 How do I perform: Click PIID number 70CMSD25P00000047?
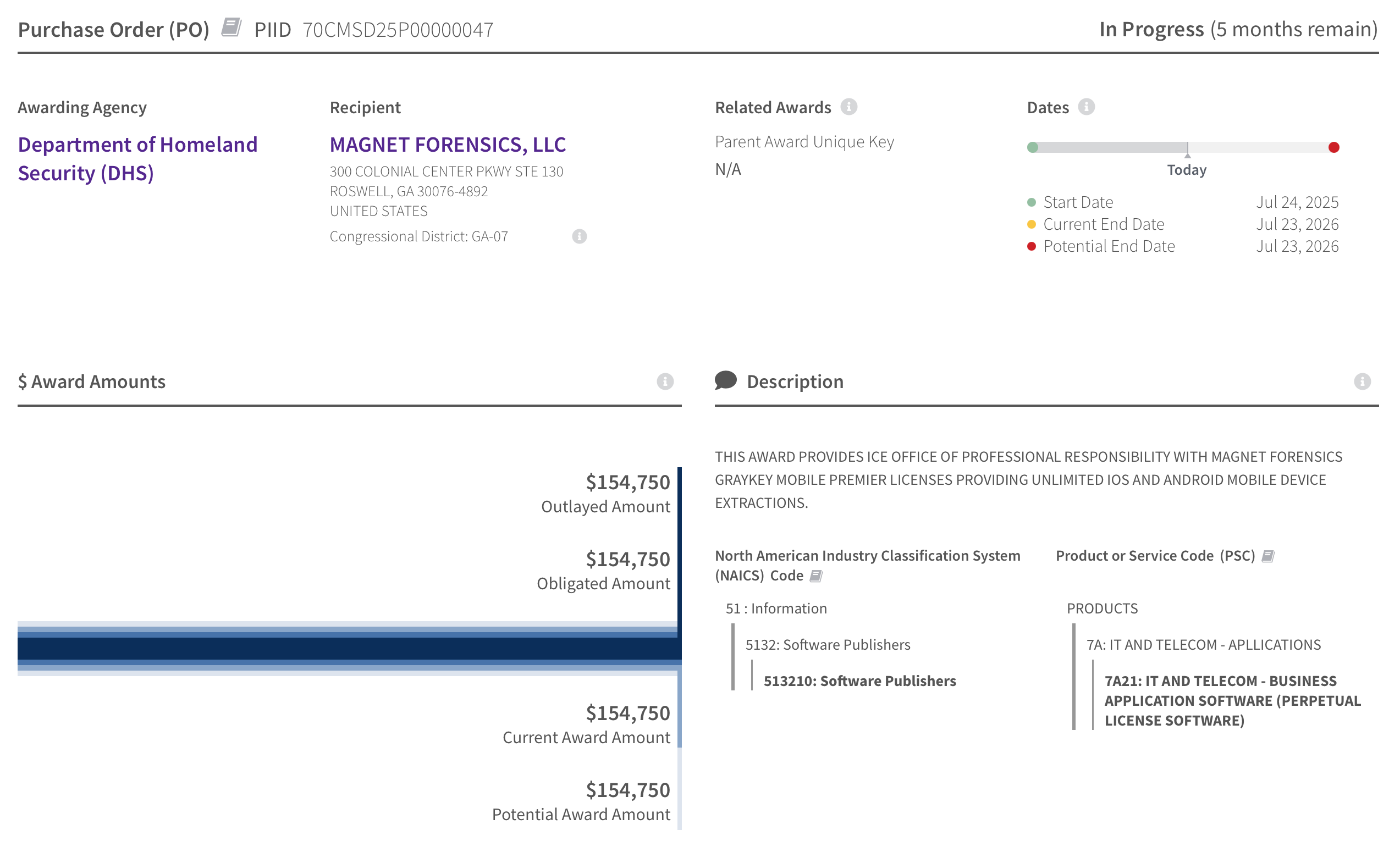click(x=398, y=30)
